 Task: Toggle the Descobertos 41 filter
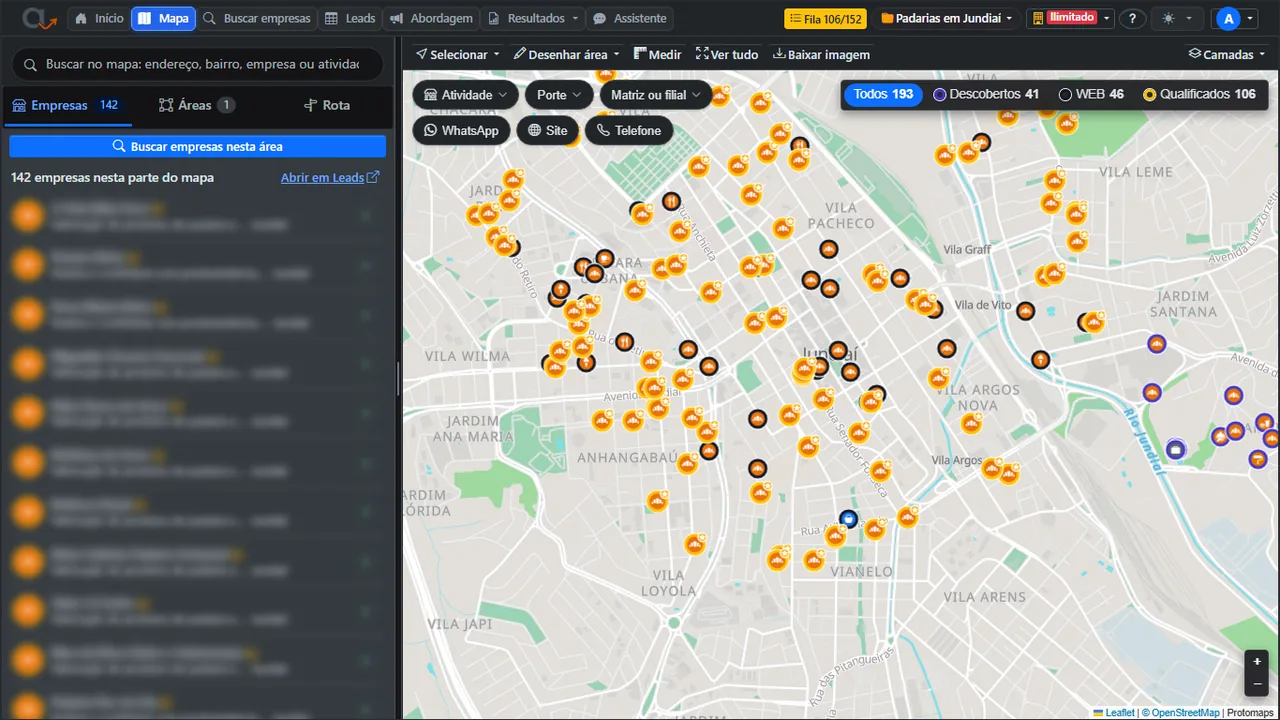(985, 94)
